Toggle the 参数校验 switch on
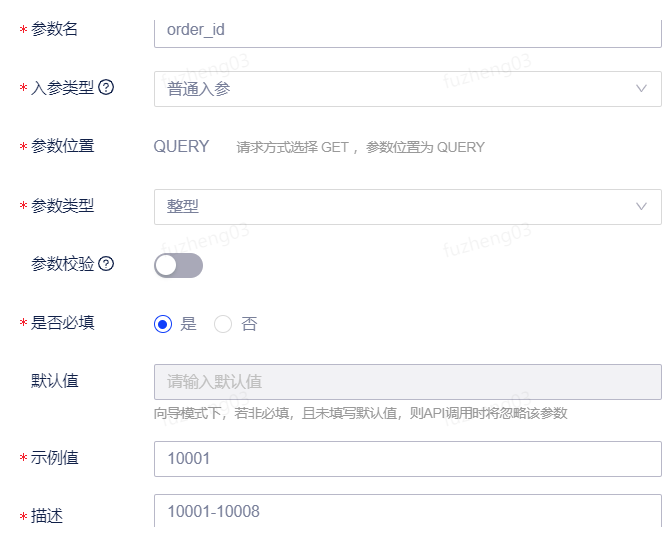The width and height of the screenshot is (668, 548). tap(179, 265)
